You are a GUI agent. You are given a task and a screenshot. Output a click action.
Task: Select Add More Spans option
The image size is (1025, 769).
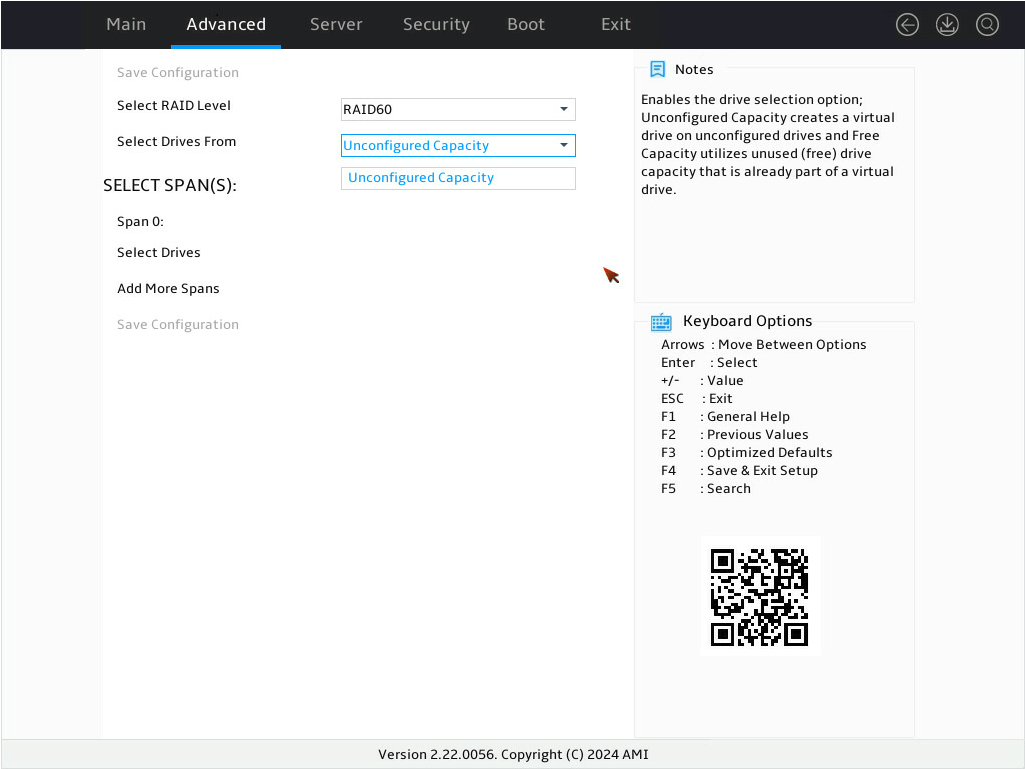pyautogui.click(x=168, y=288)
